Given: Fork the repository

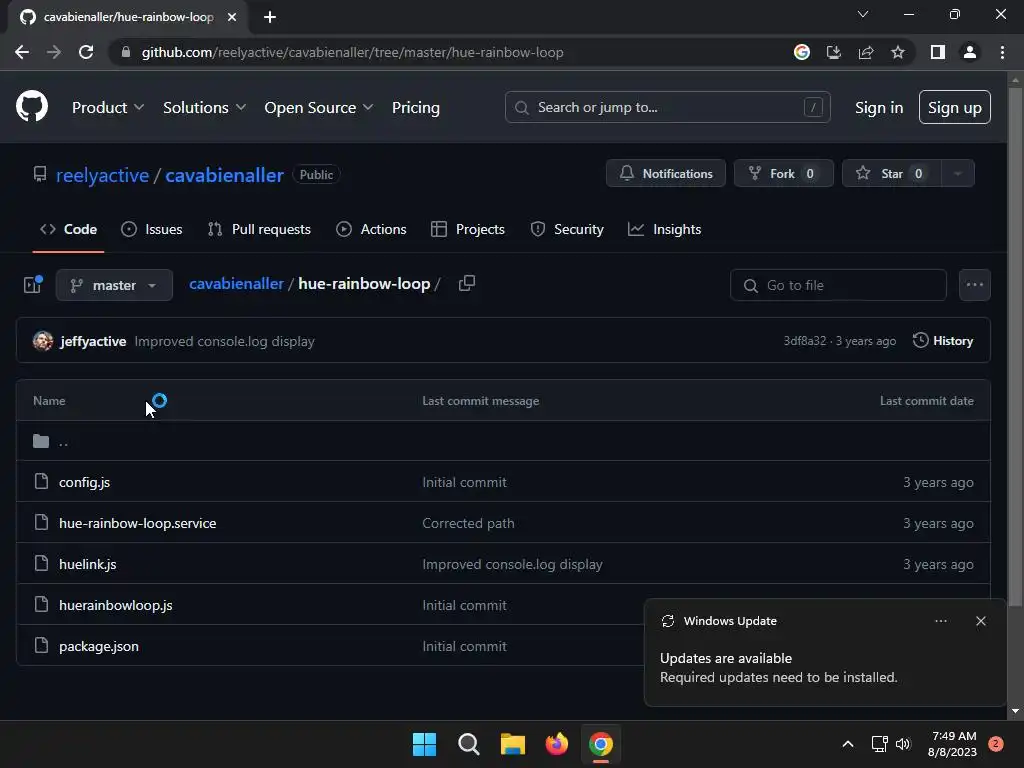Looking at the screenshot, I should (784, 173).
